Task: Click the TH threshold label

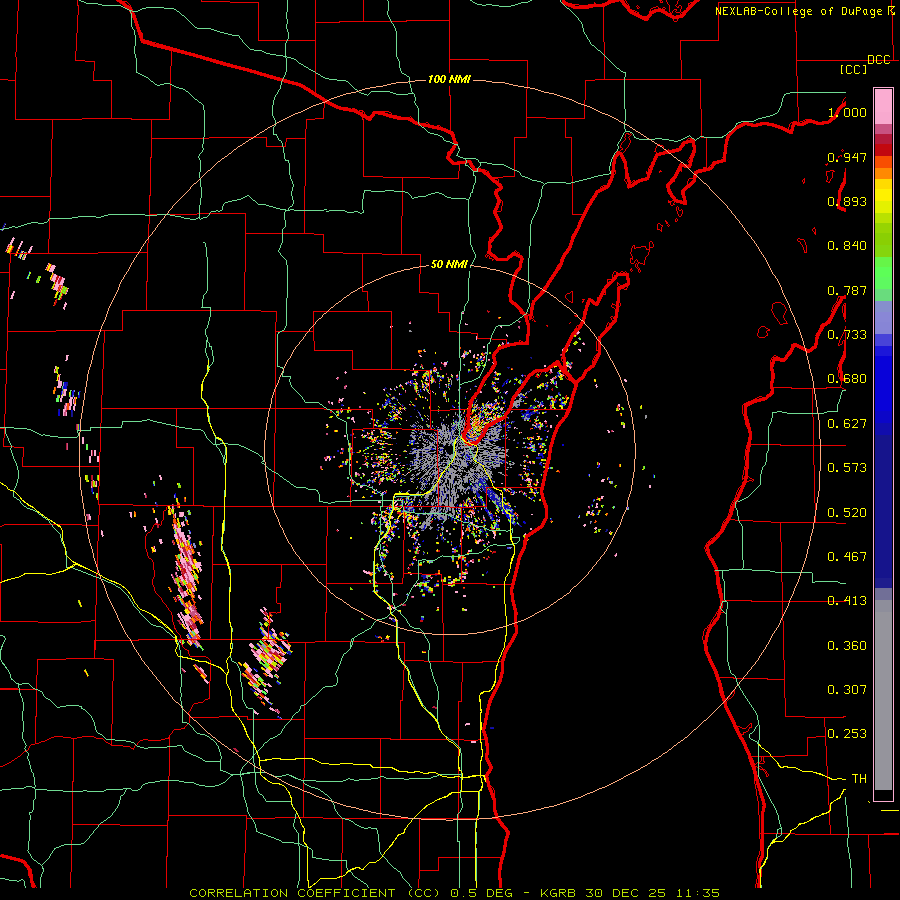Action: [x=859, y=779]
